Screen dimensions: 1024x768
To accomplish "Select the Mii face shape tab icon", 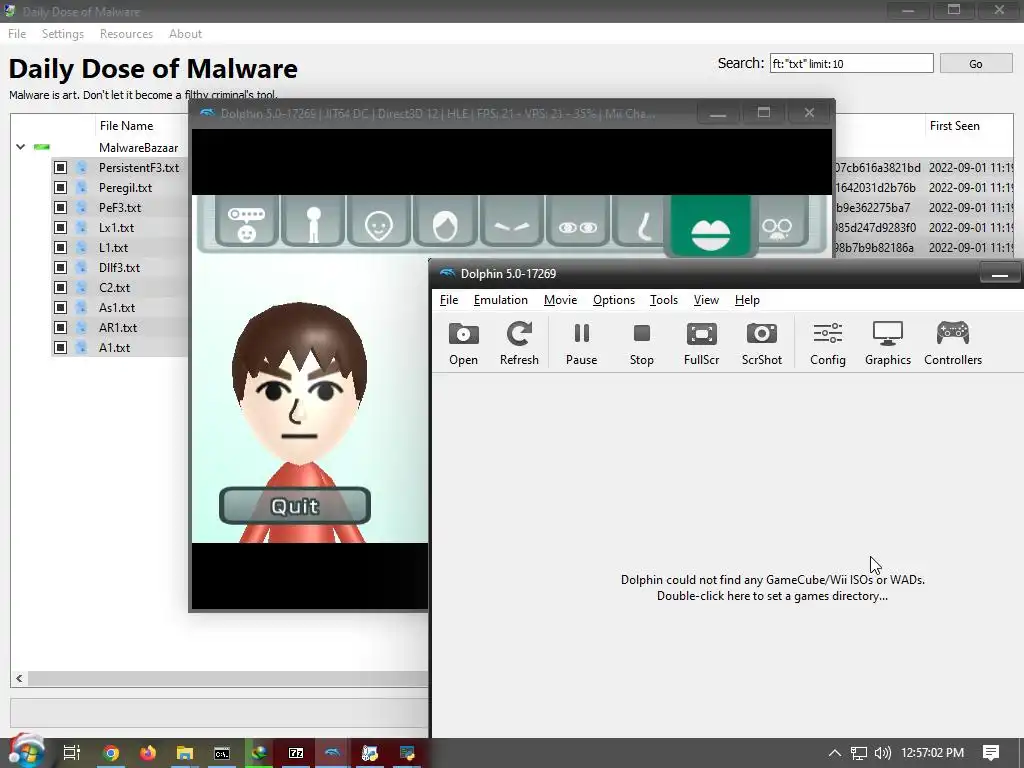I will [x=379, y=222].
